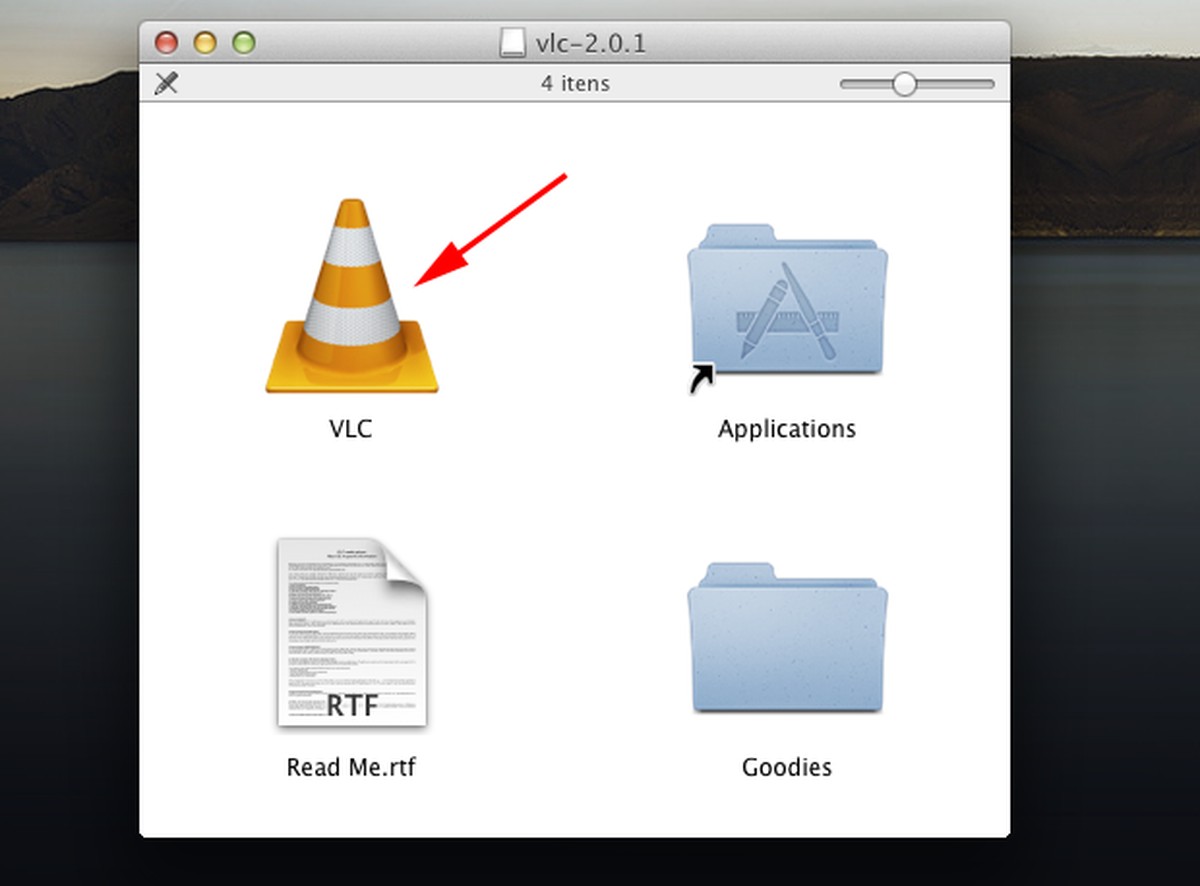Click the vlc-2.0.1 window title
The height and width of the screenshot is (886, 1200).
(x=588, y=43)
